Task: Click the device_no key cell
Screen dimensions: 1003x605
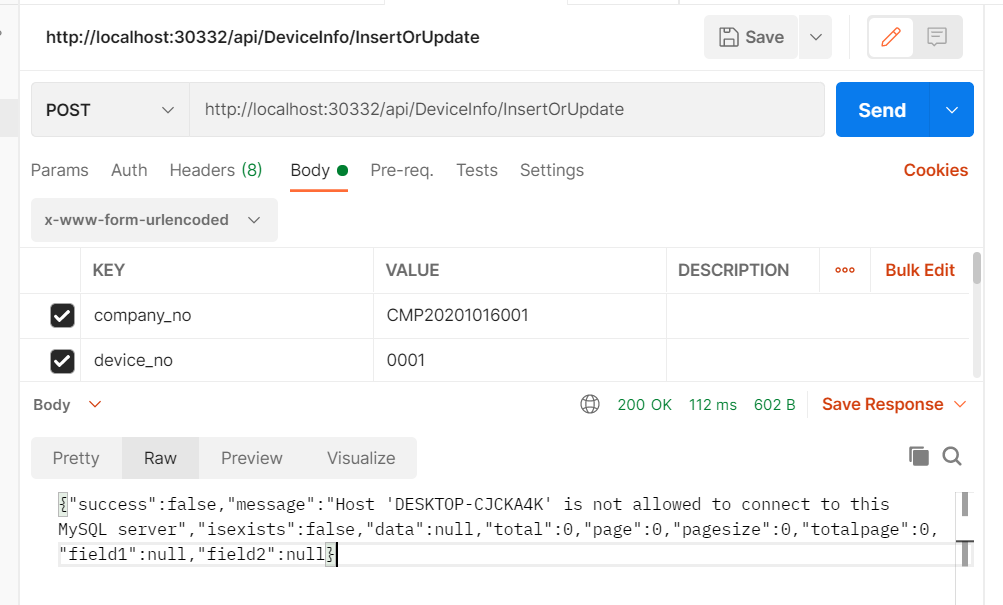Action: [227, 361]
